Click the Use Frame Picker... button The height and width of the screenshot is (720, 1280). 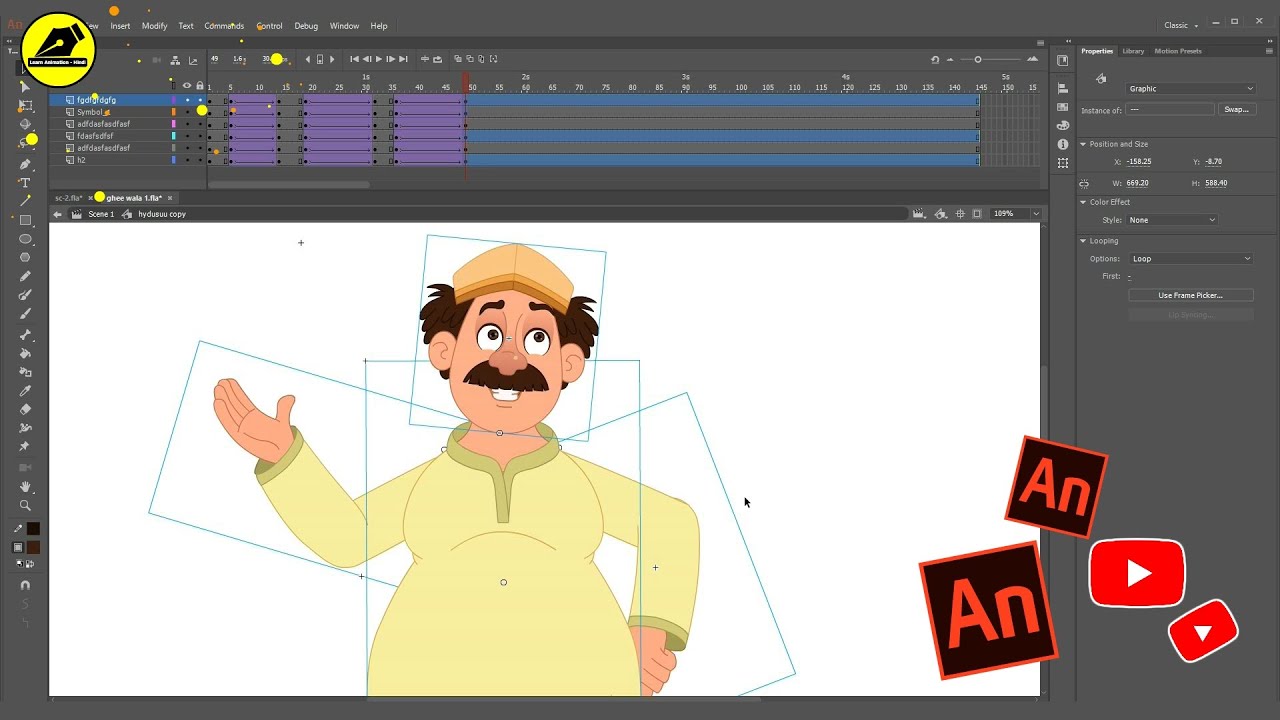[1191, 295]
